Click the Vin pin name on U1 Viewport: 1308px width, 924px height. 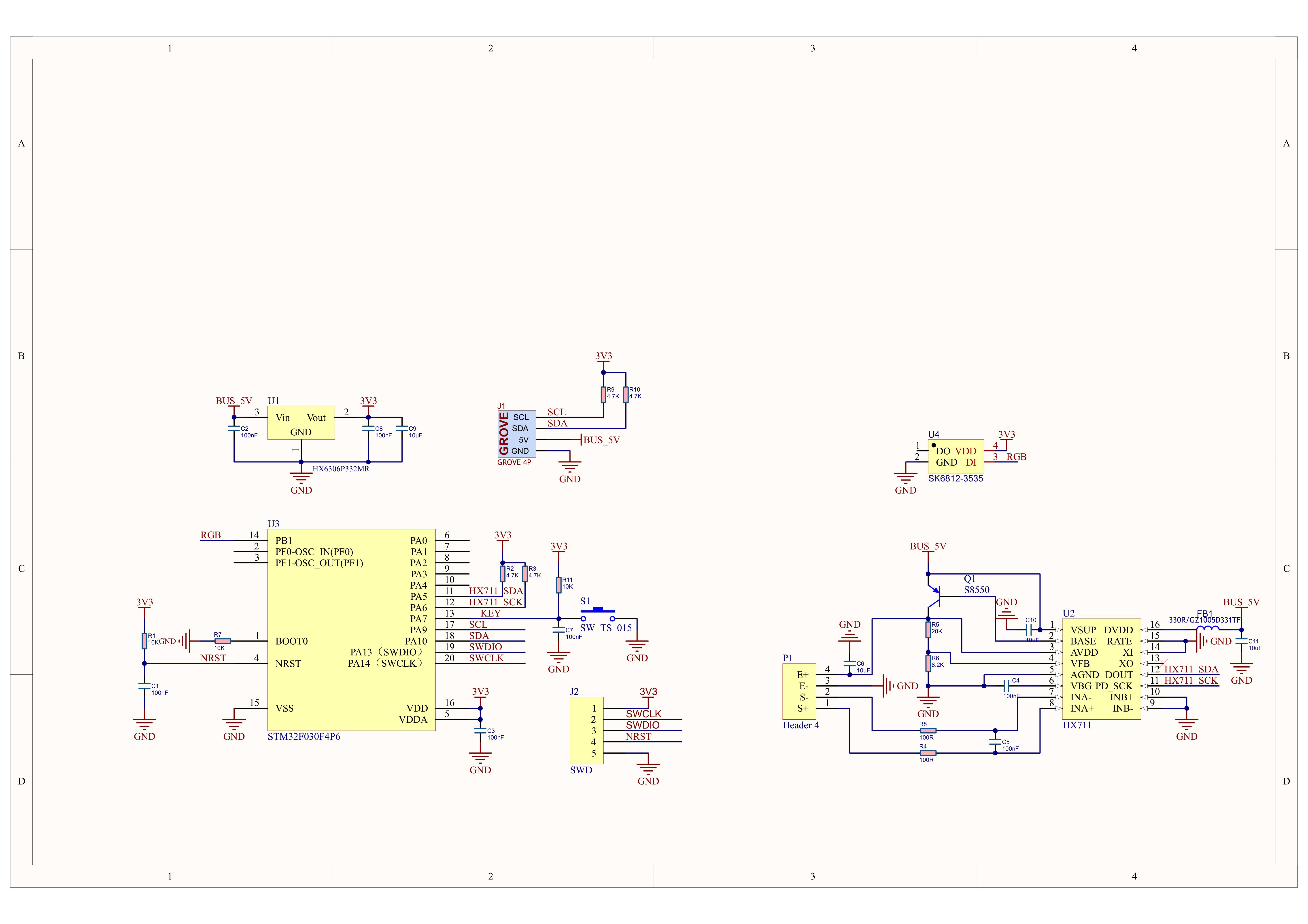pyautogui.click(x=282, y=417)
